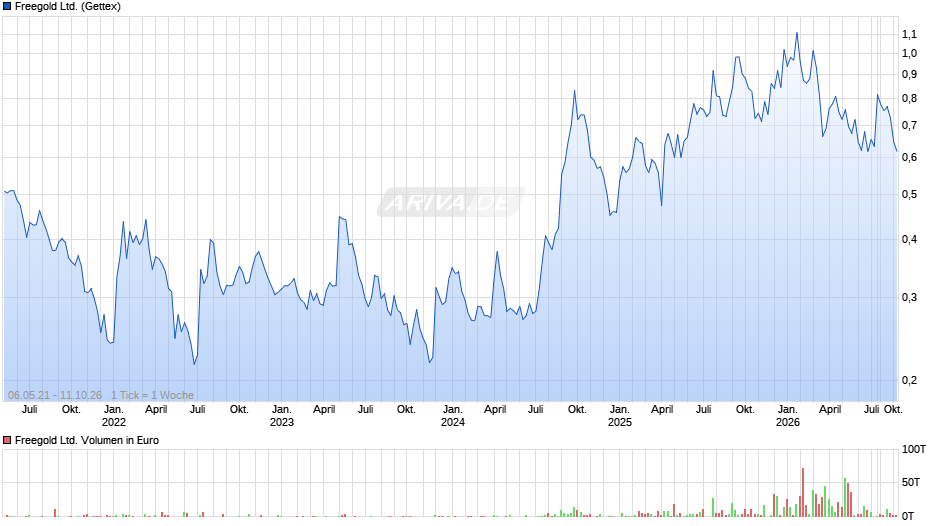The image size is (940, 526).
Task: Click the 0T volume axis label
Action: pos(908,516)
